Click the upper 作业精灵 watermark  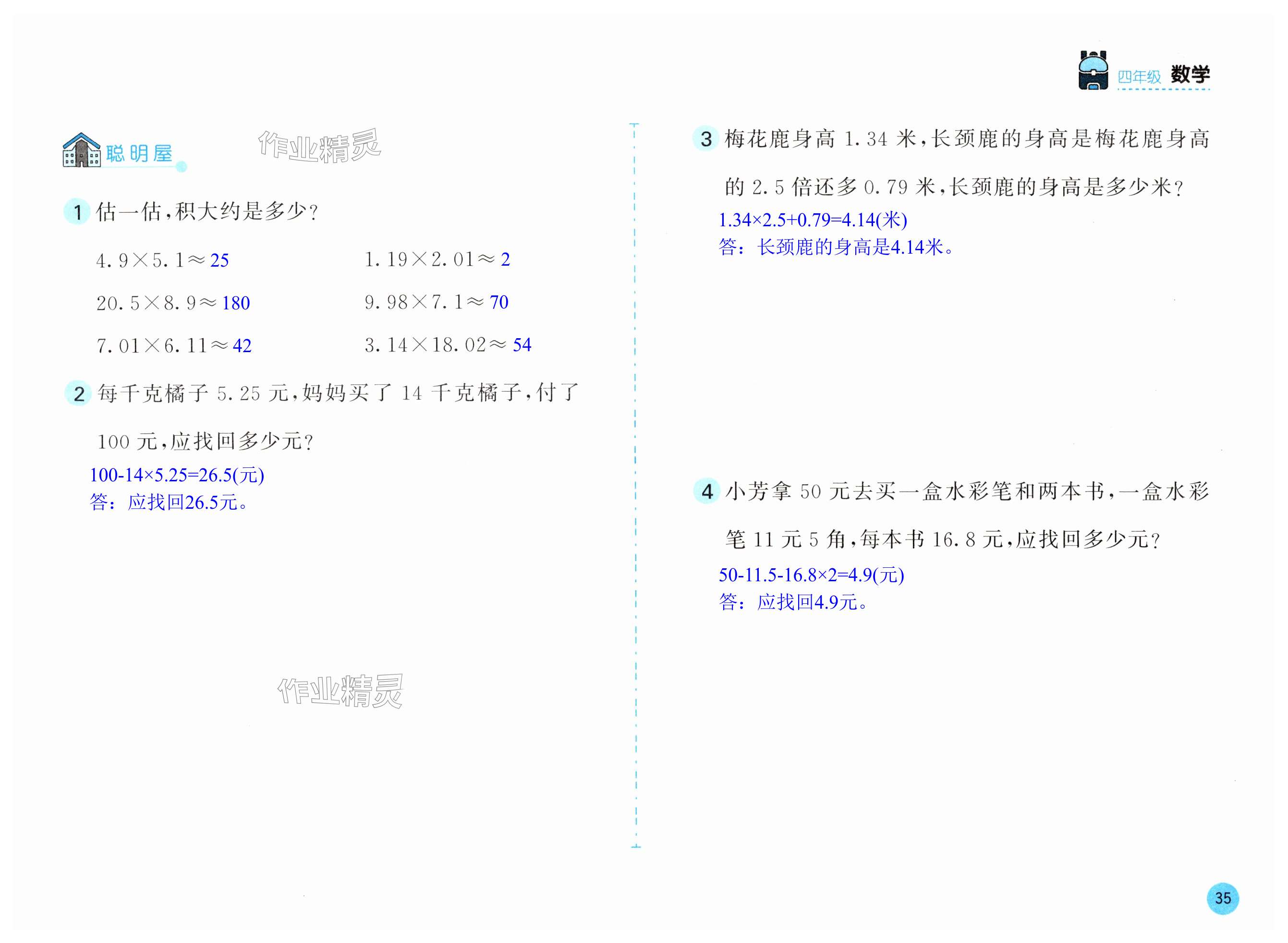pyautogui.click(x=319, y=146)
